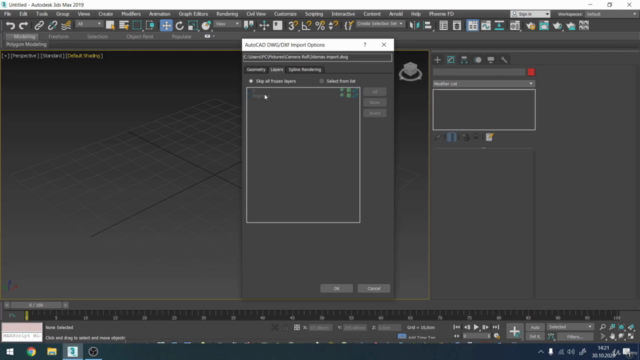Screen dimensions: 640x360
Task: Open the Sign In dropdown
Action: click(530, 14)
